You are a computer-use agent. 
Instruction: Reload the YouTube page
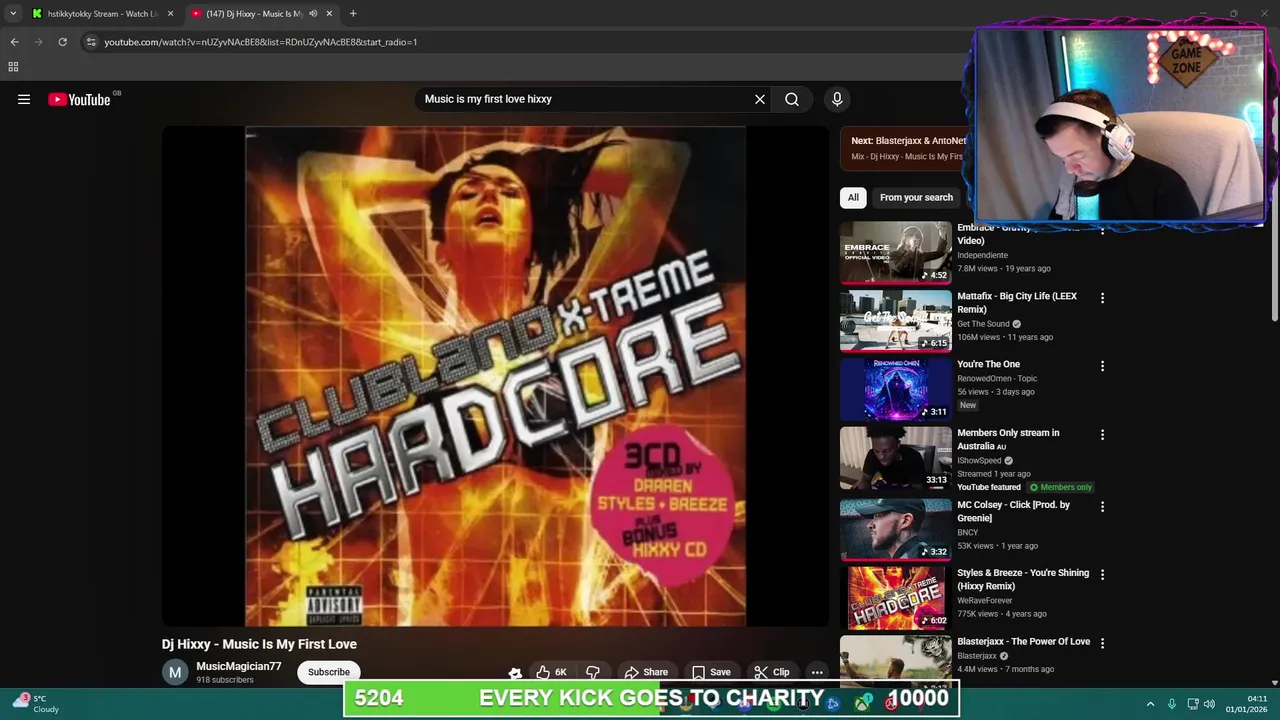click(62, 42)
